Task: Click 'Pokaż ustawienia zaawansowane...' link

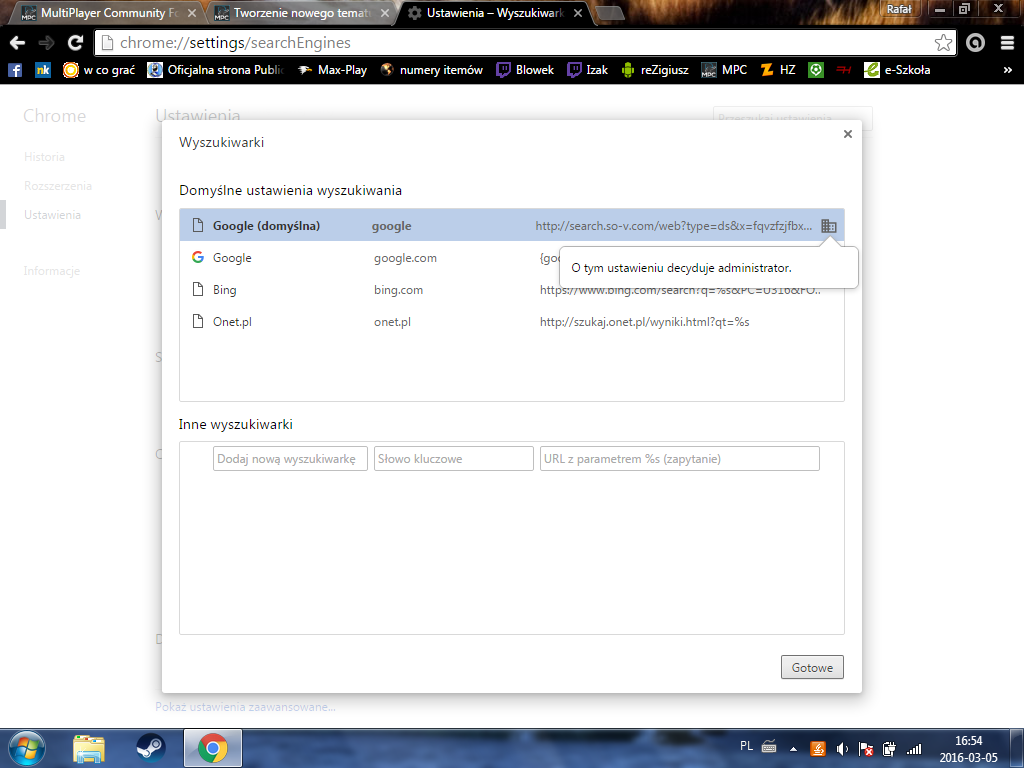Action: (x=246, y=707)
